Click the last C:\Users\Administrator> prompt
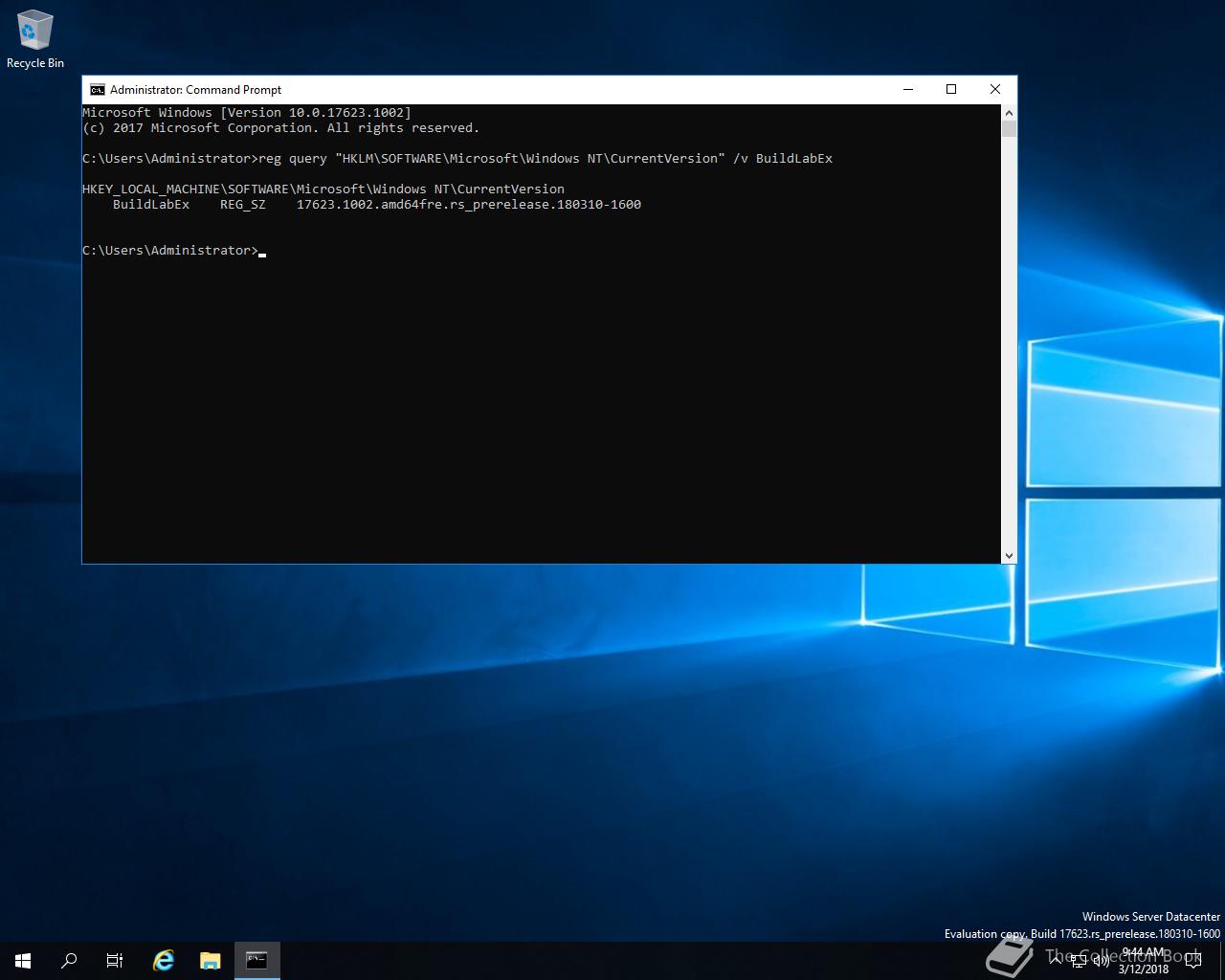Viewport: 1225px width, 980px height. (170, 251)
